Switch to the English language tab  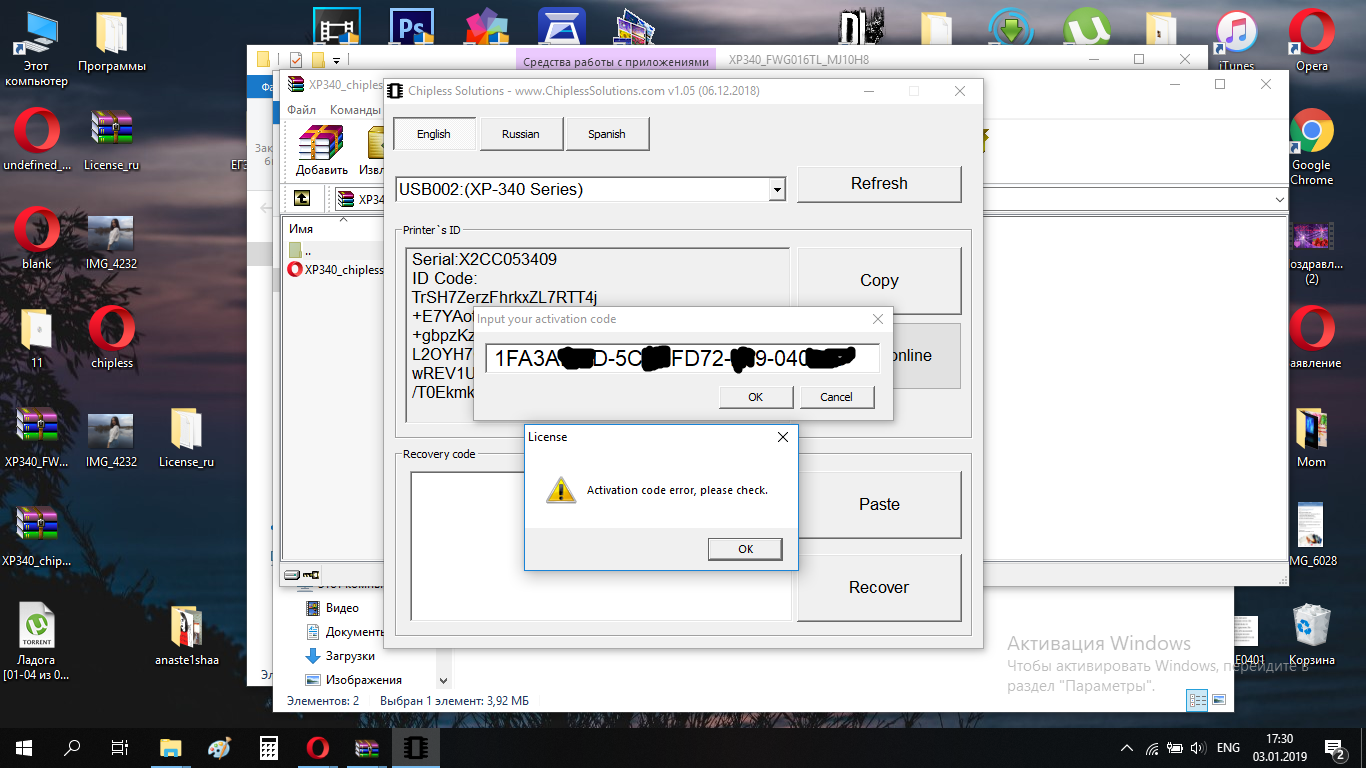tap(434, 134)
